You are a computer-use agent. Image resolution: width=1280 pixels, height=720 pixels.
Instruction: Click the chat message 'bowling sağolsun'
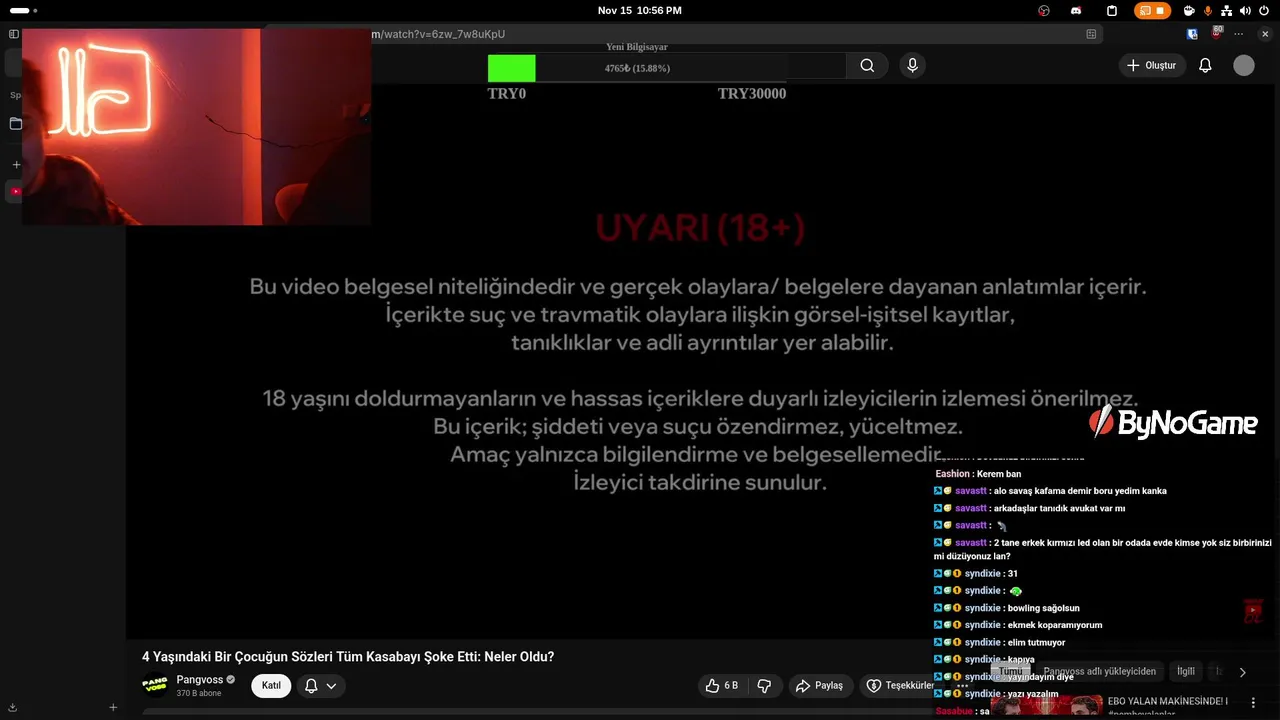pos(1043,608)
